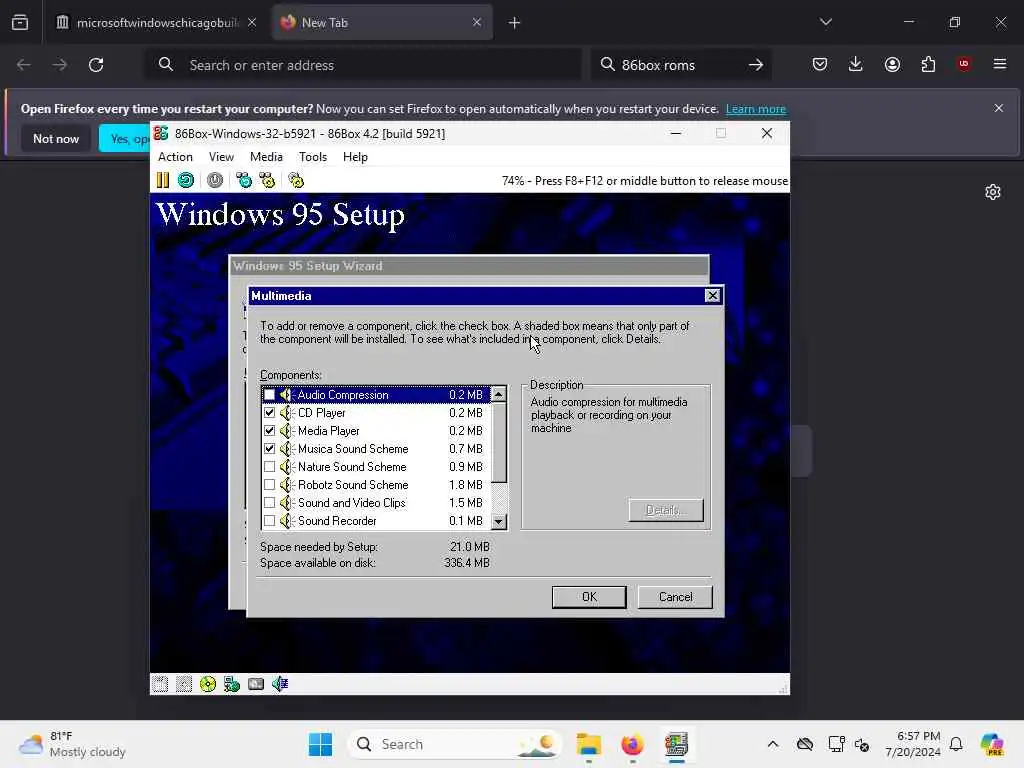1024x768 pixels.
Task: Open the 86Box Media menu
Action: click(266, 157)
